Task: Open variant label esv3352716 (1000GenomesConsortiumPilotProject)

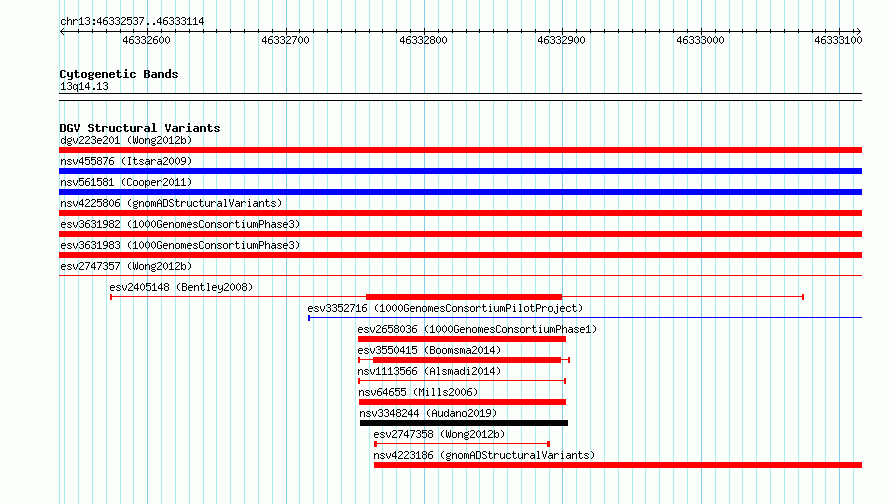Action: pyautogui.click(x=445, y=308)
